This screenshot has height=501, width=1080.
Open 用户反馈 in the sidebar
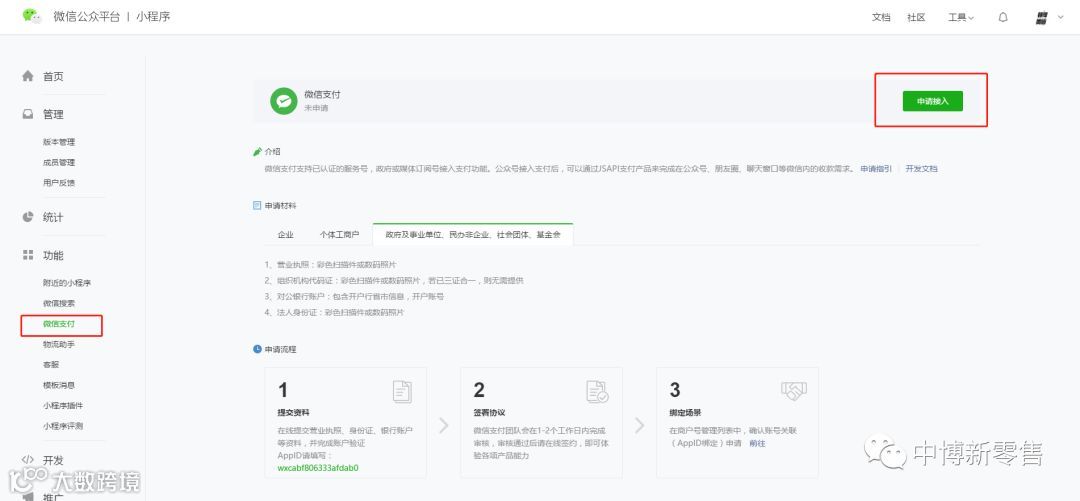(59, 183)
